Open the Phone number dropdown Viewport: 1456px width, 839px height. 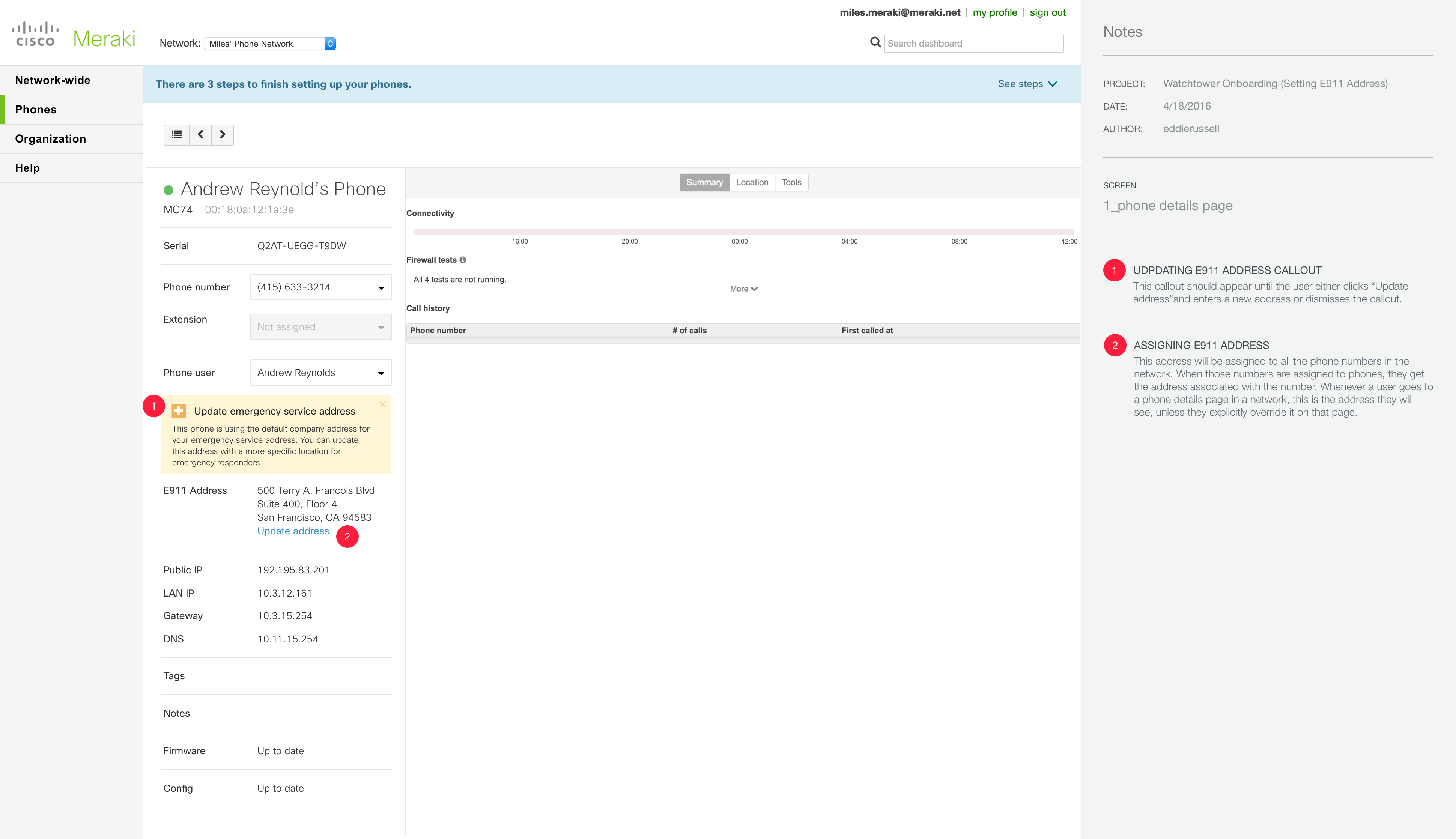(320, 287)
